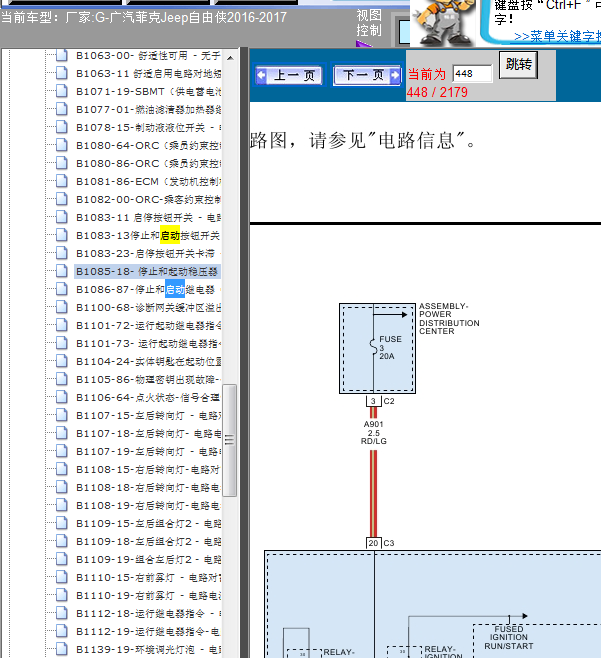This screenshot has height=658, width=601.
Task: Click scroll-up arrow of the tree list
Action: [x=230, y=57]
